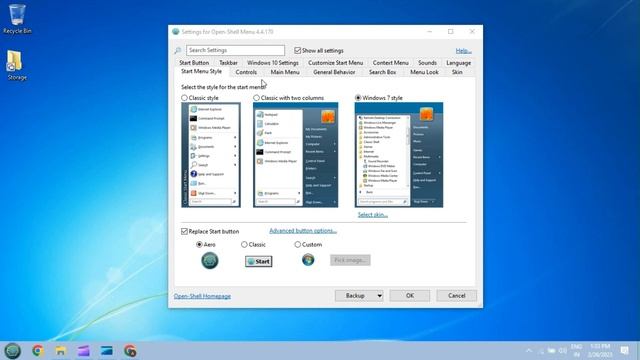640x360 pixels.
Task: Focus the Search Settings input field
Action: [x=236, y=50]
